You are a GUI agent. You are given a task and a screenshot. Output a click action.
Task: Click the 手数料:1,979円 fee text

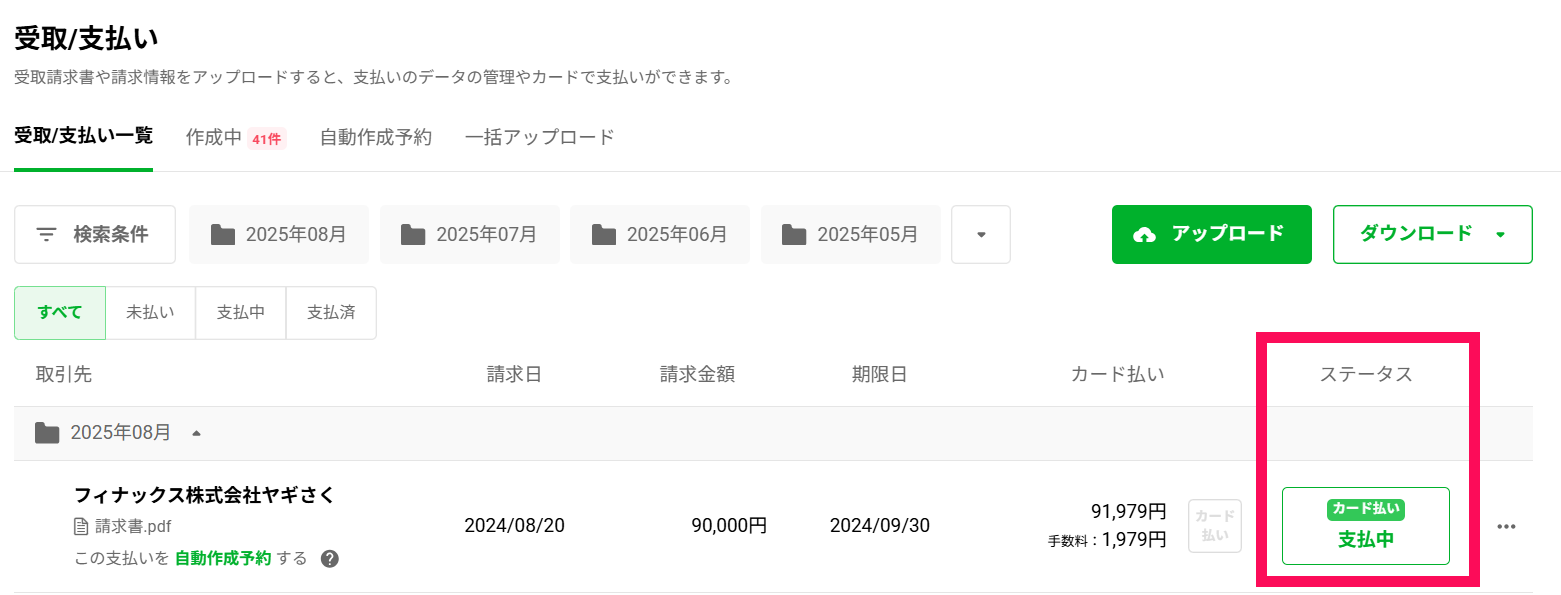[x=1107, y=540]
